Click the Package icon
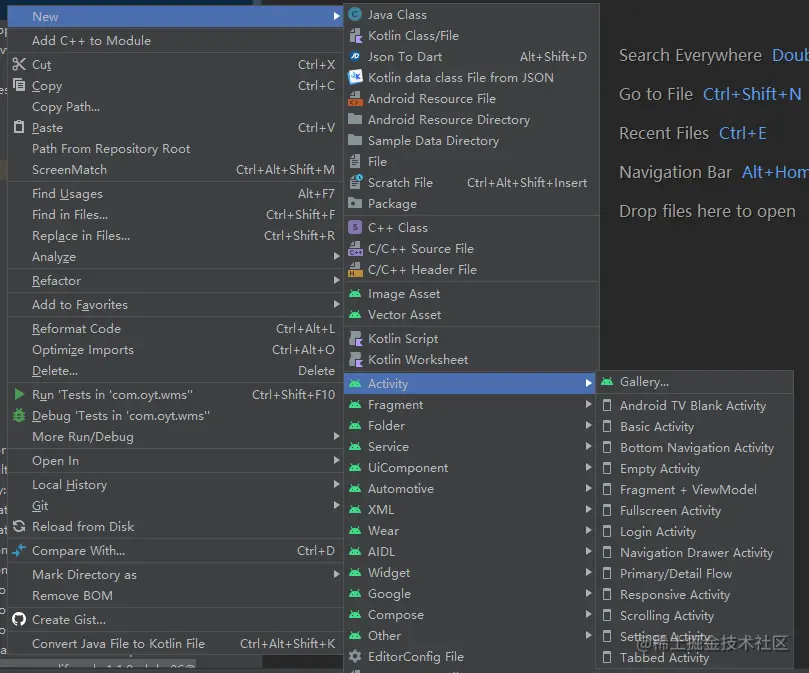The width and height of the screenshot is (809, 673). click(355, 203)
